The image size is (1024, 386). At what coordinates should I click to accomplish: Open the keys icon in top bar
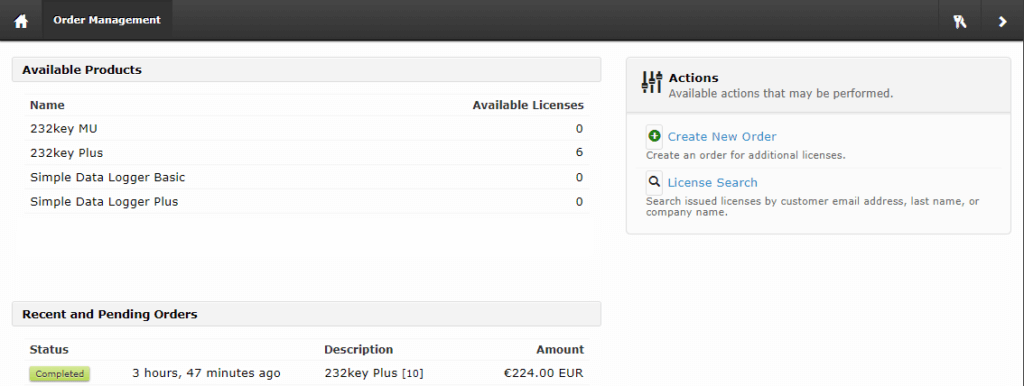click(x=959, y=21)
